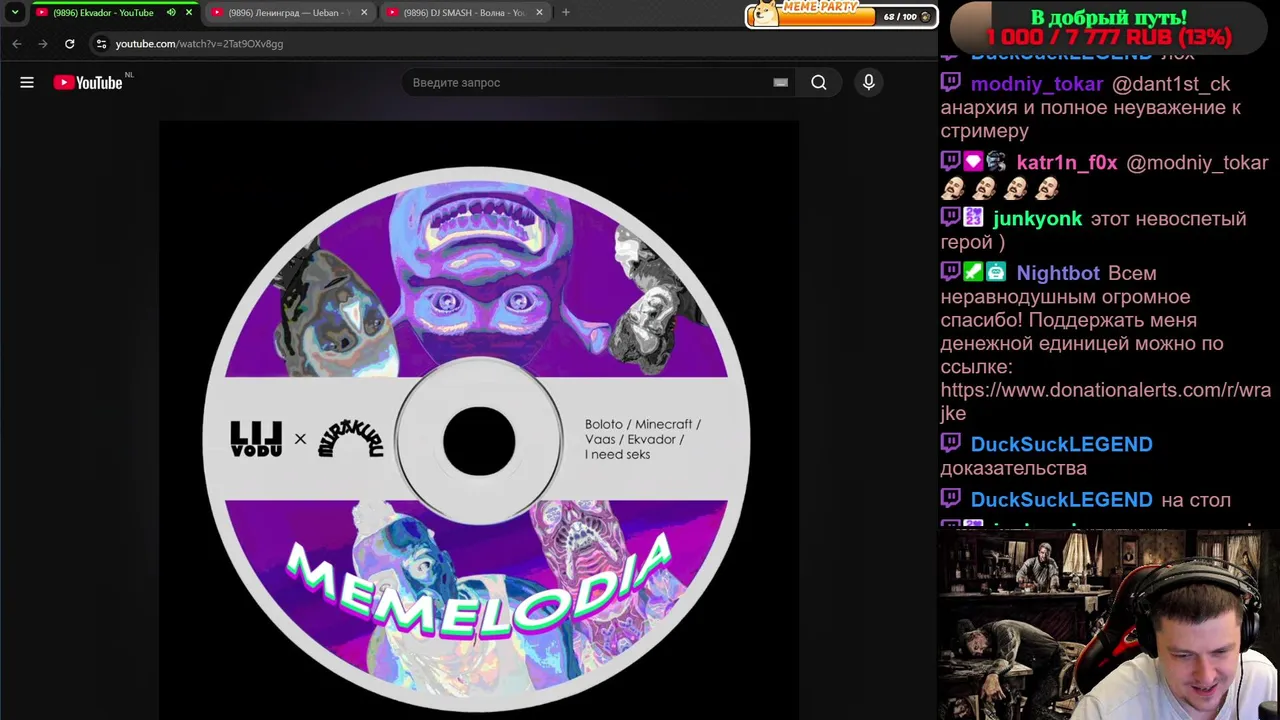Click the Nightbot username in chat

point(1058,273)
